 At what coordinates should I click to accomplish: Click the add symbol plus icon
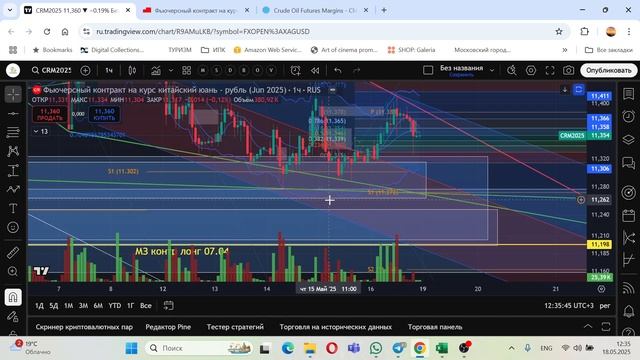tap(85, 70)
